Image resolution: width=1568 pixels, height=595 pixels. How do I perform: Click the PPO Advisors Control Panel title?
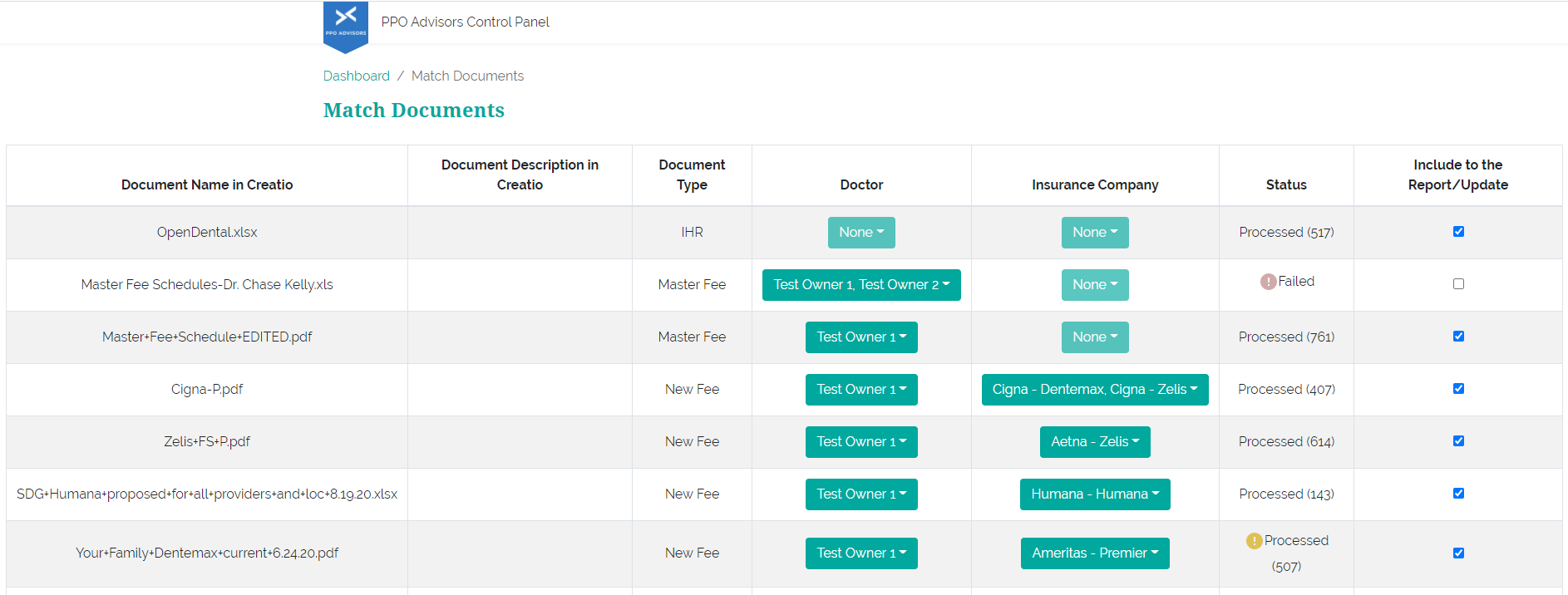pyautogui.click(x=465, y=22)
